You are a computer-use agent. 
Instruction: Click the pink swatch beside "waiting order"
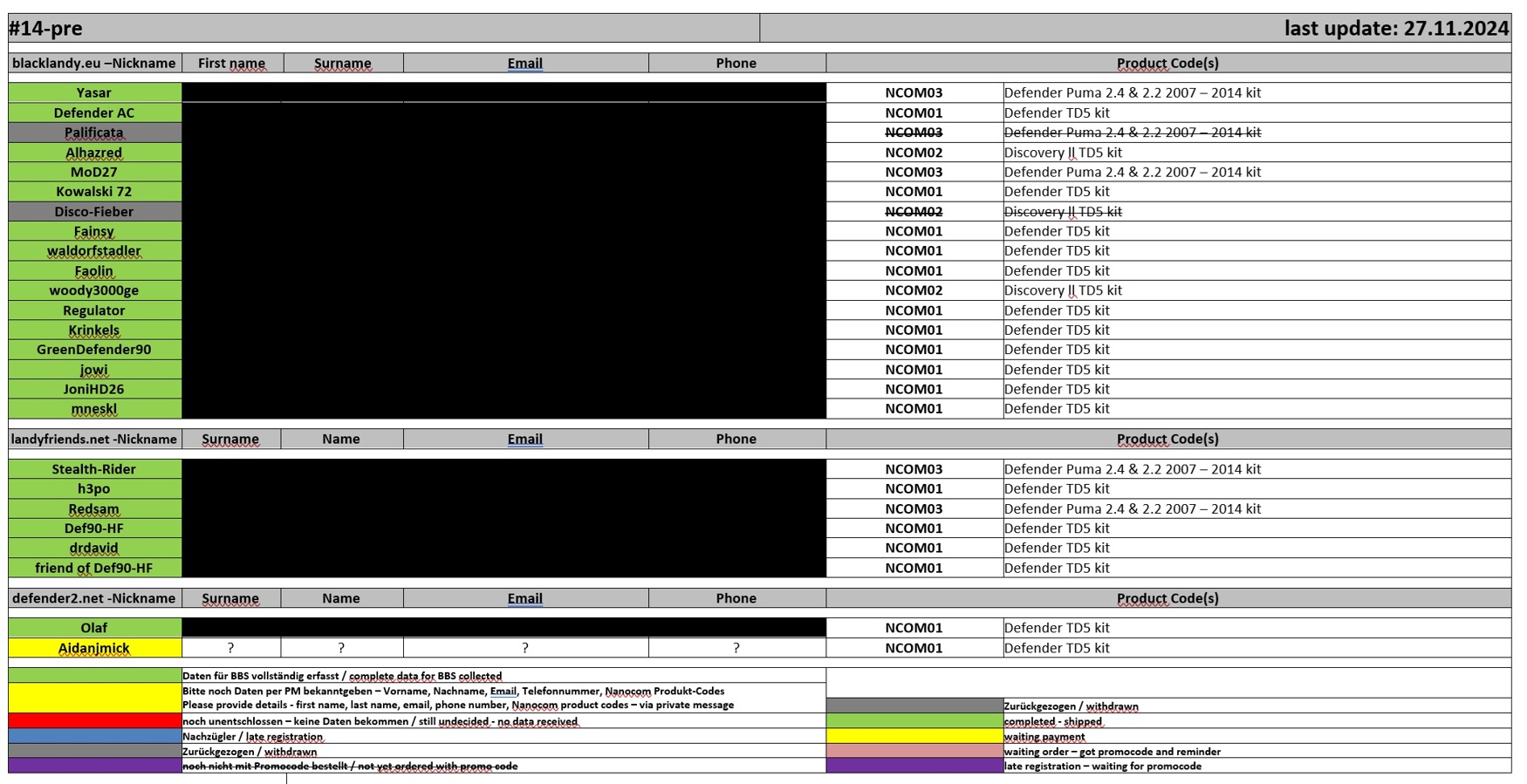[914, 751]
